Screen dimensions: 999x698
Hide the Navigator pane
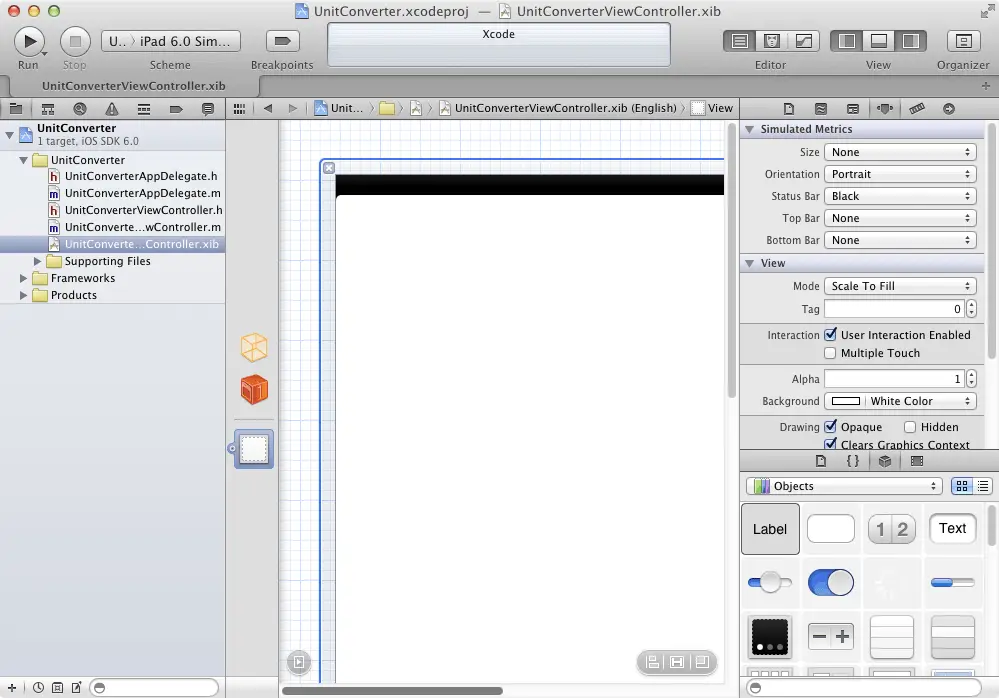[847, 41]
